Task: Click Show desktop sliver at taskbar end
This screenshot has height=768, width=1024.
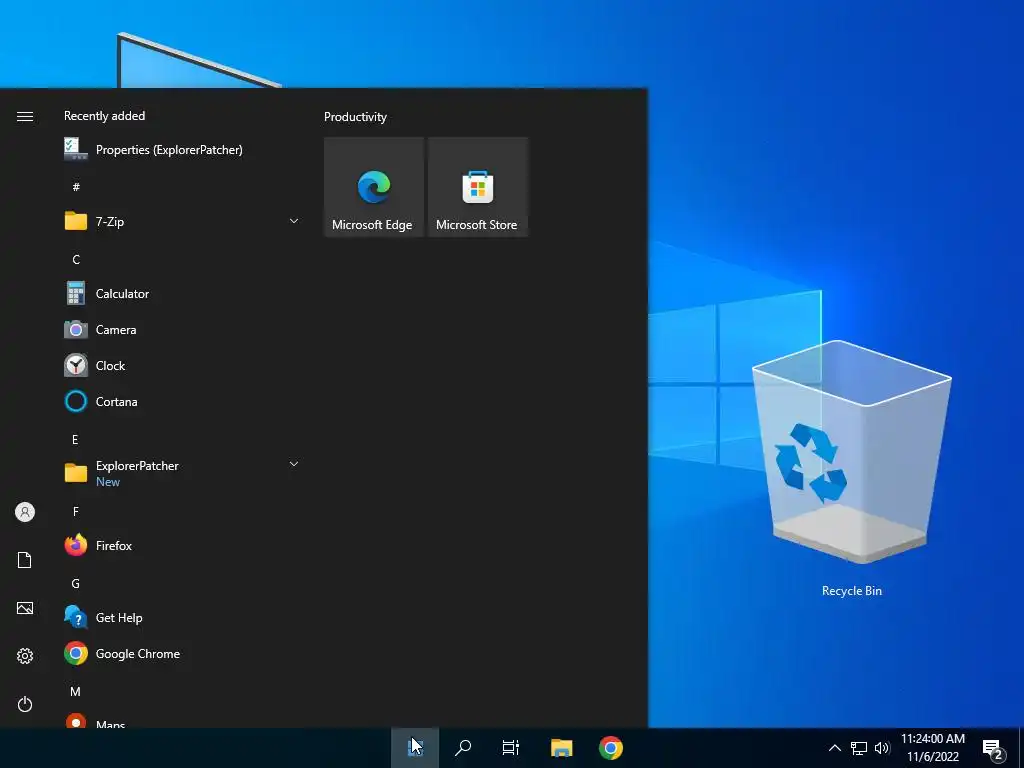Action: [1021, 748]
